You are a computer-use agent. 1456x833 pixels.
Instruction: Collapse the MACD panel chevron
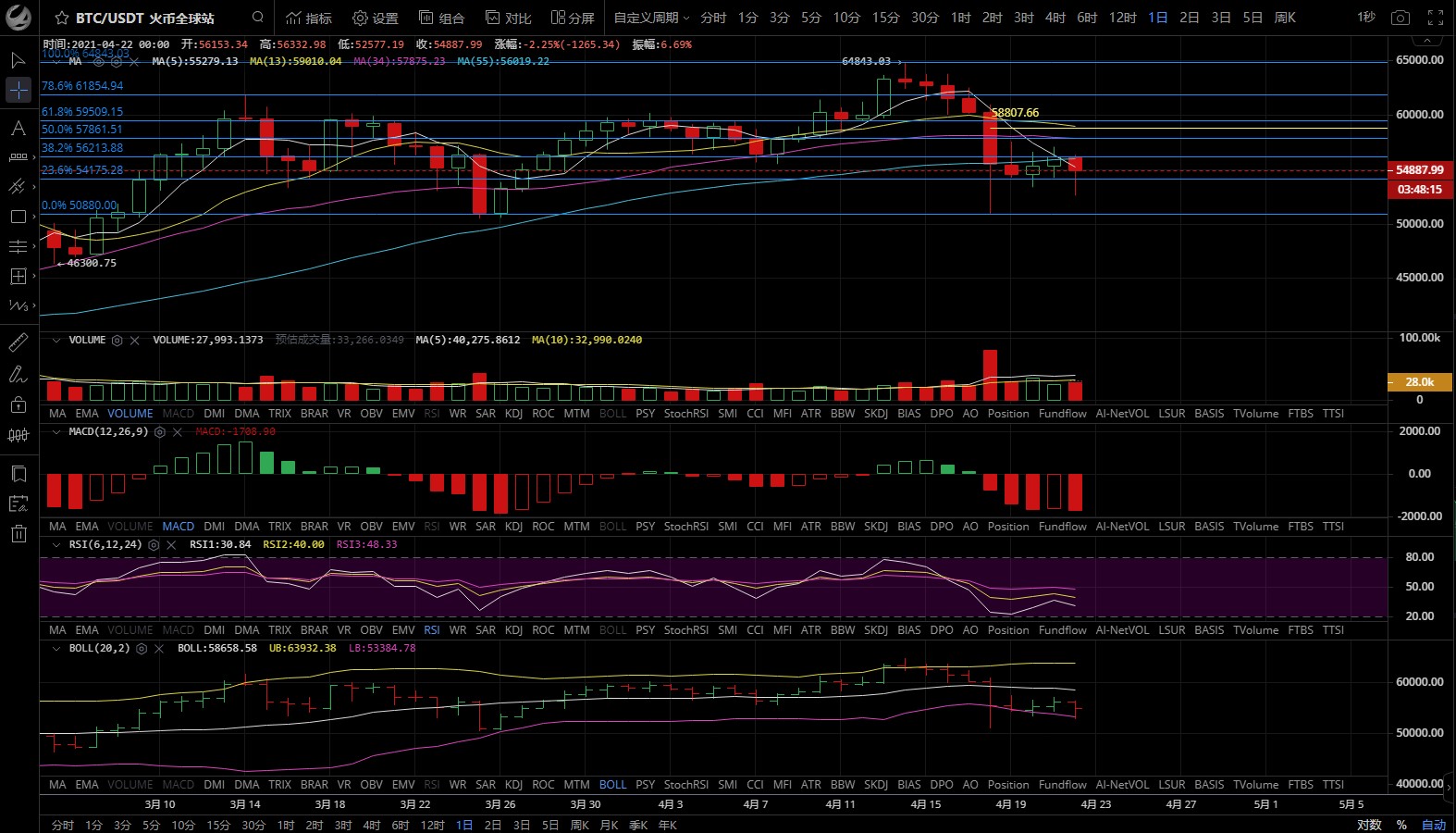click(56, 432)
